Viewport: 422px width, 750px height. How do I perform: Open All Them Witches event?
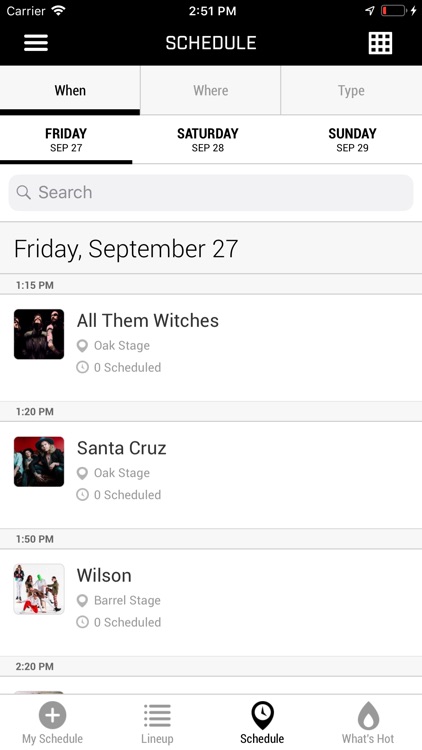(211, 348)
